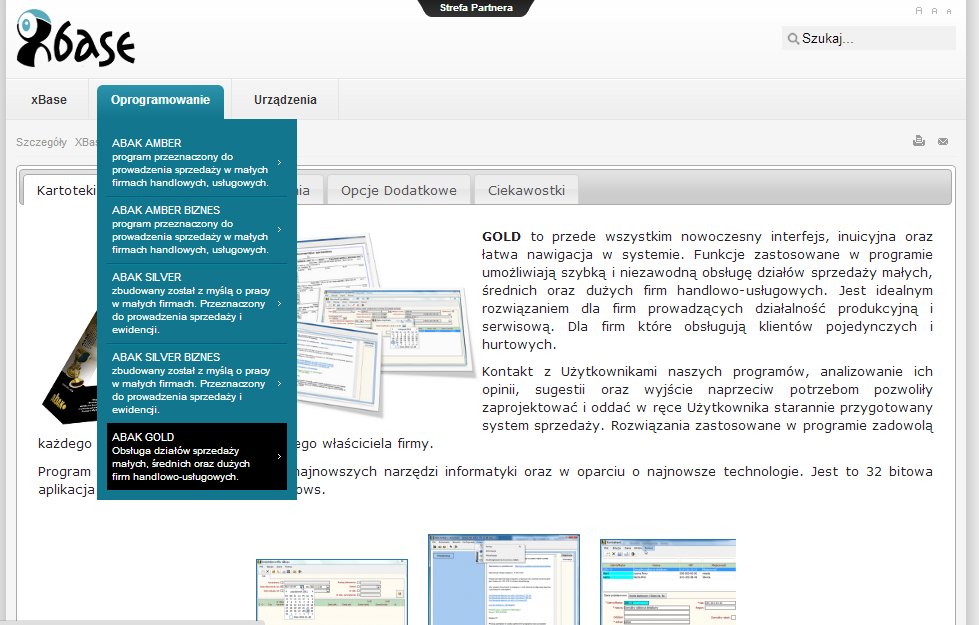Open the Urządzenia navigation item
The image size is (979, 625).
pyautogui.click(x=285, y=100)
